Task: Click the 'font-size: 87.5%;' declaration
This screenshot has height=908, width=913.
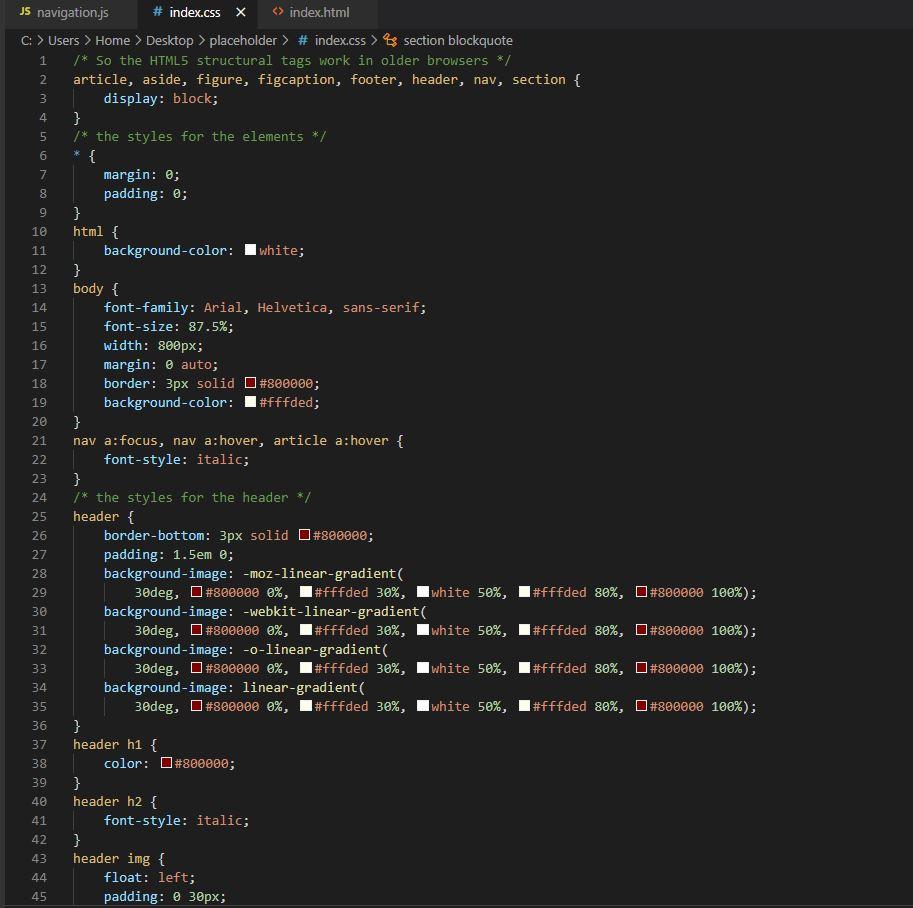Action: [168, 326]
